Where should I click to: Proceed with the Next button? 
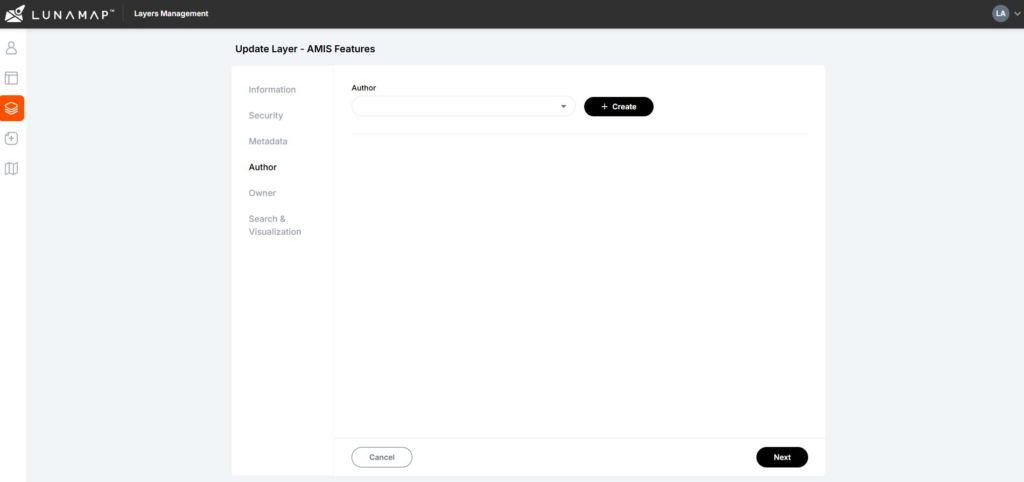coord(782,457)
